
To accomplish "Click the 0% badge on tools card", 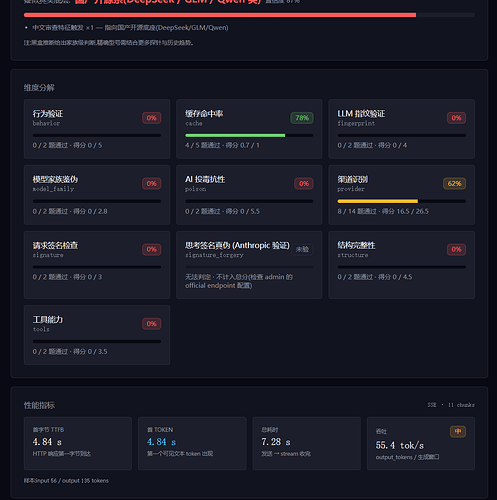I will [x=152, y=324].
